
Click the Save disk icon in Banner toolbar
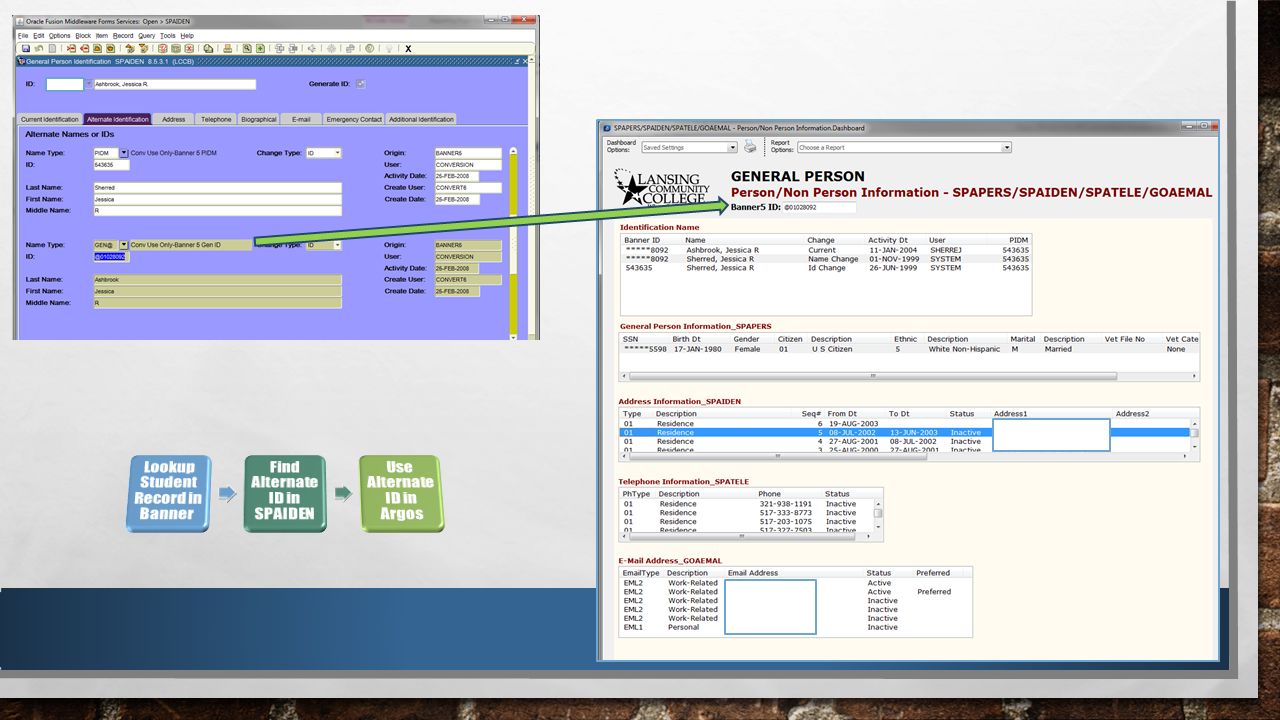coord(25,48)
